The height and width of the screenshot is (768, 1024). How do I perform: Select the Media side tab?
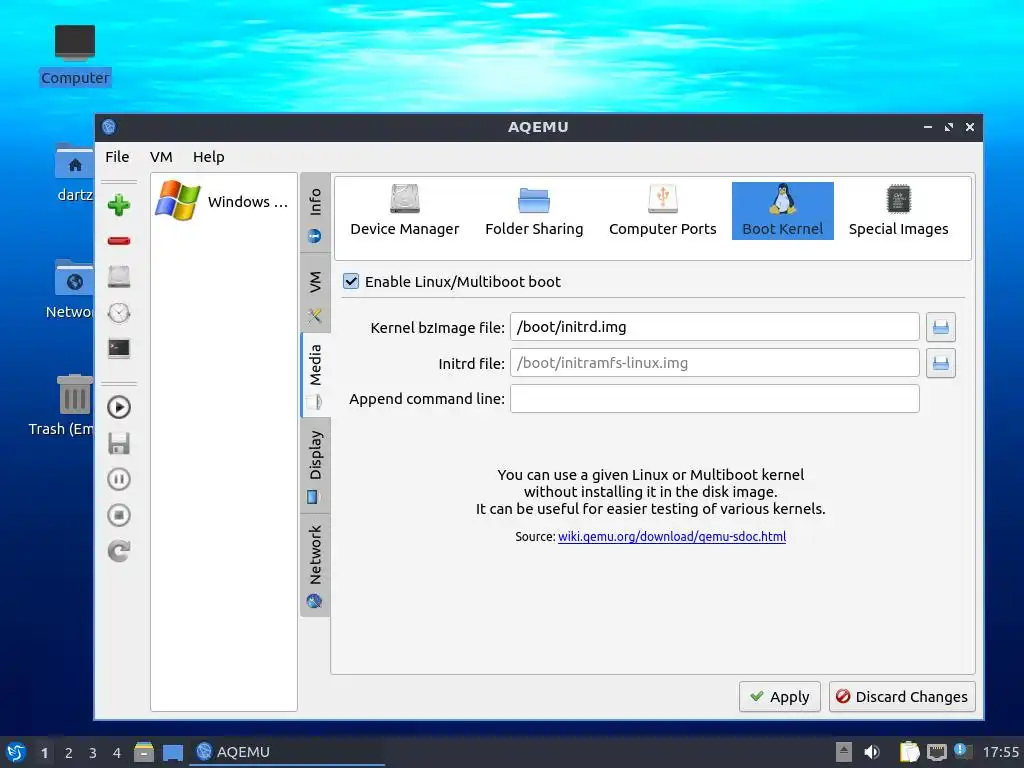pyautogui.click(x=315, y=375)
